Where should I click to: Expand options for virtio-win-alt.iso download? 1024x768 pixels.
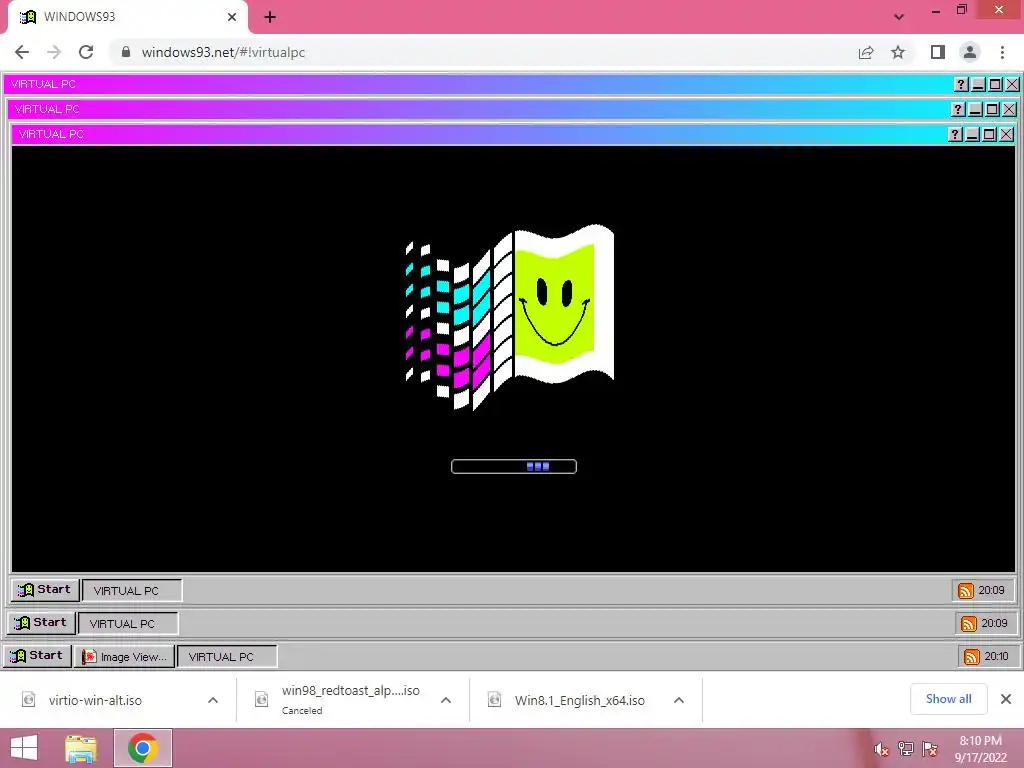point(213,700)
